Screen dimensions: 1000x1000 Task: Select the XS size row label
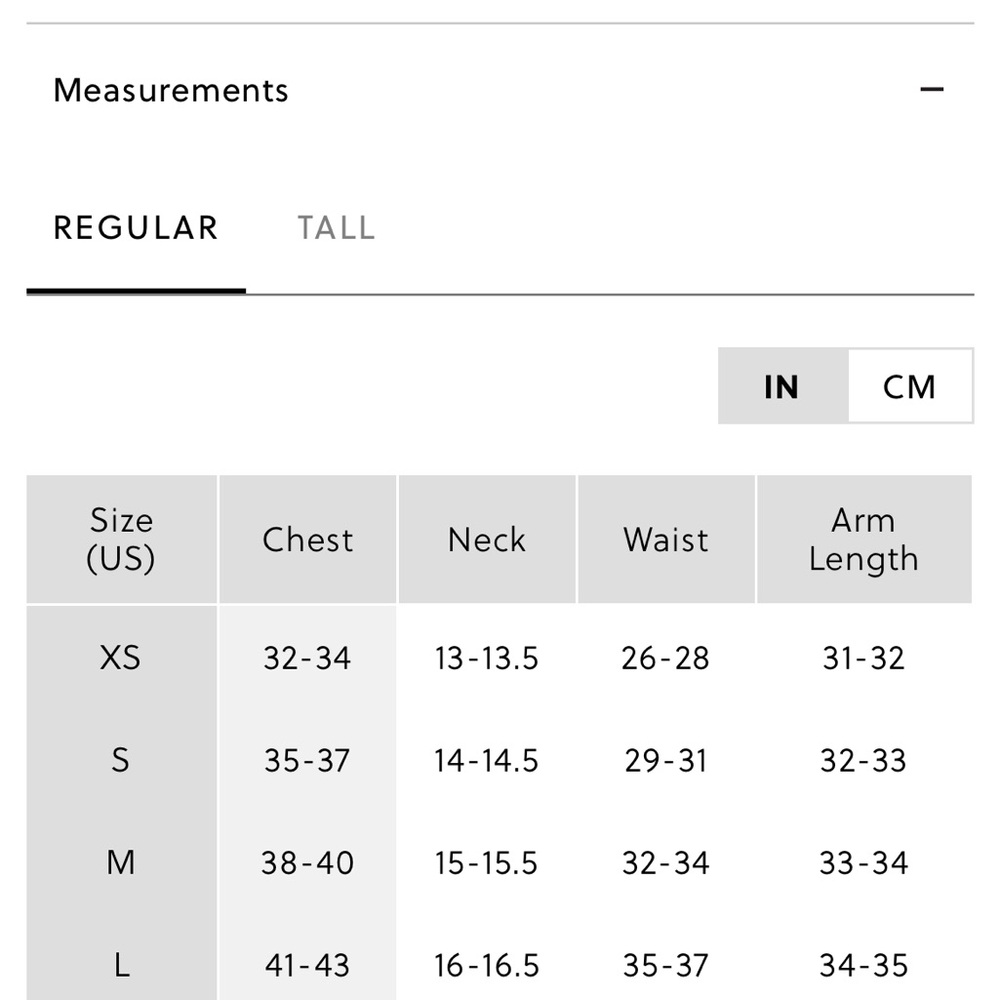coord(121,657)
